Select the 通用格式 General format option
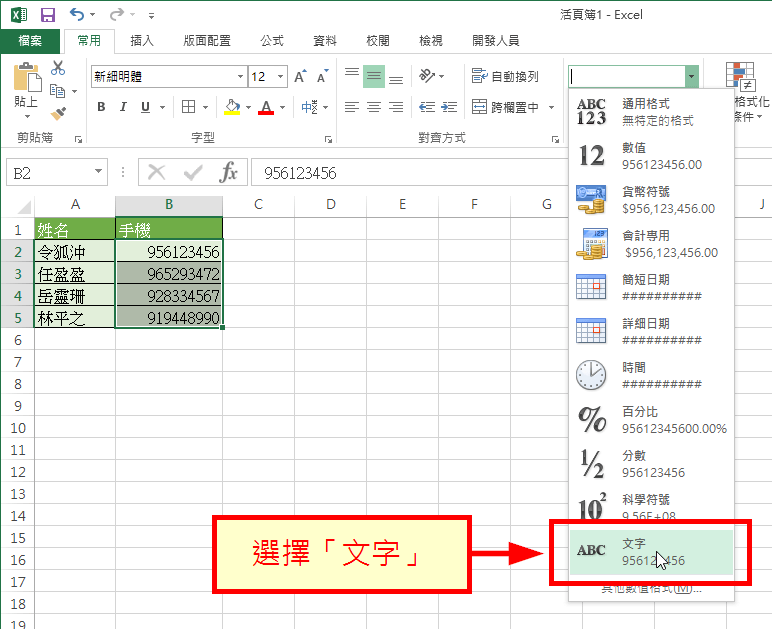The height and width of the screenshot is (629, 772). coord(651,112)
